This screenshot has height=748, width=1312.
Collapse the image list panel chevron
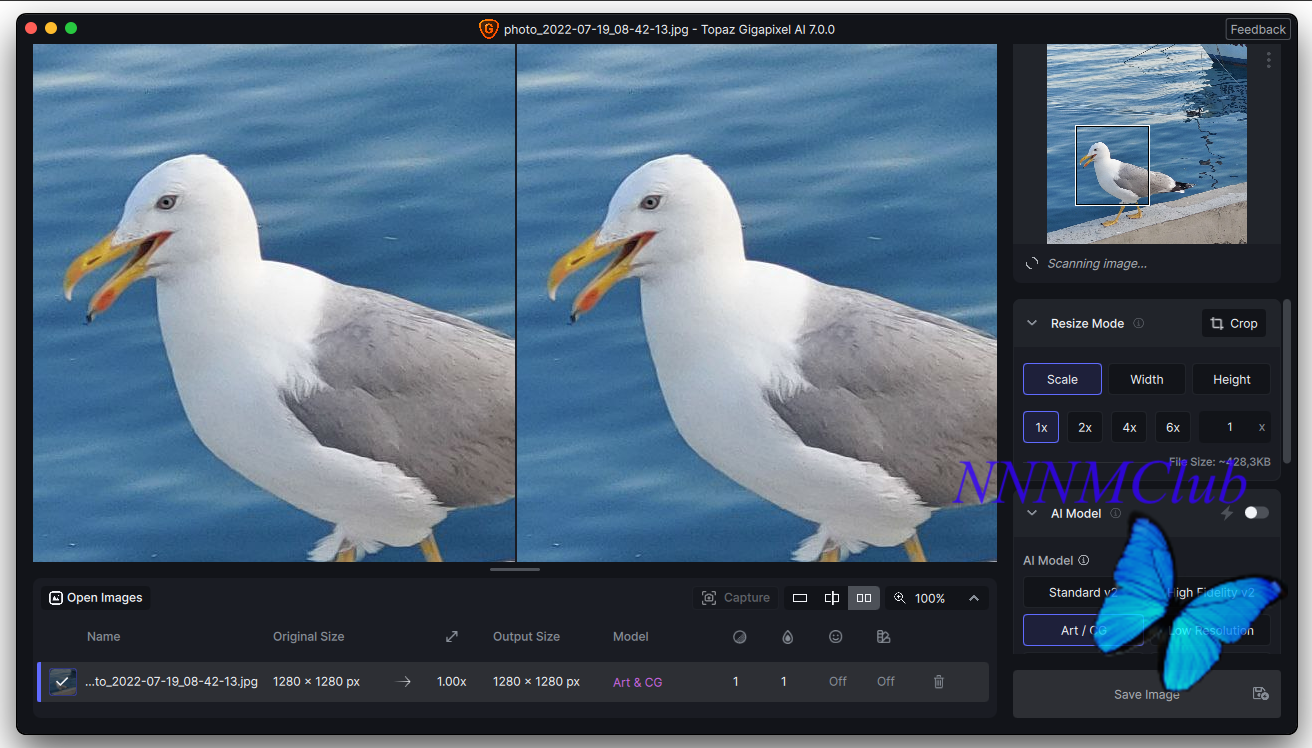[x=973, y=598]
